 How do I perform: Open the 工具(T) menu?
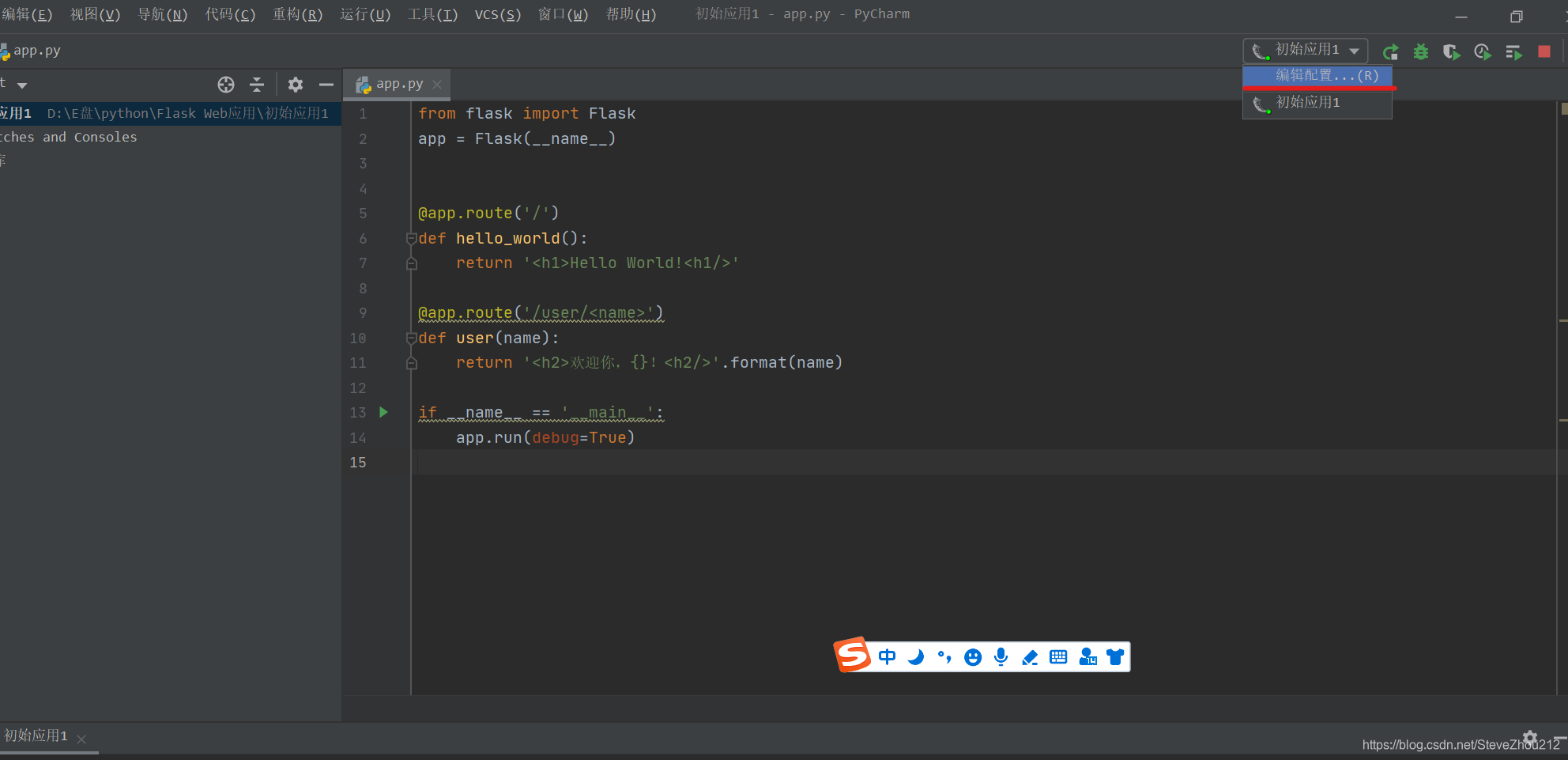(432, 14)
